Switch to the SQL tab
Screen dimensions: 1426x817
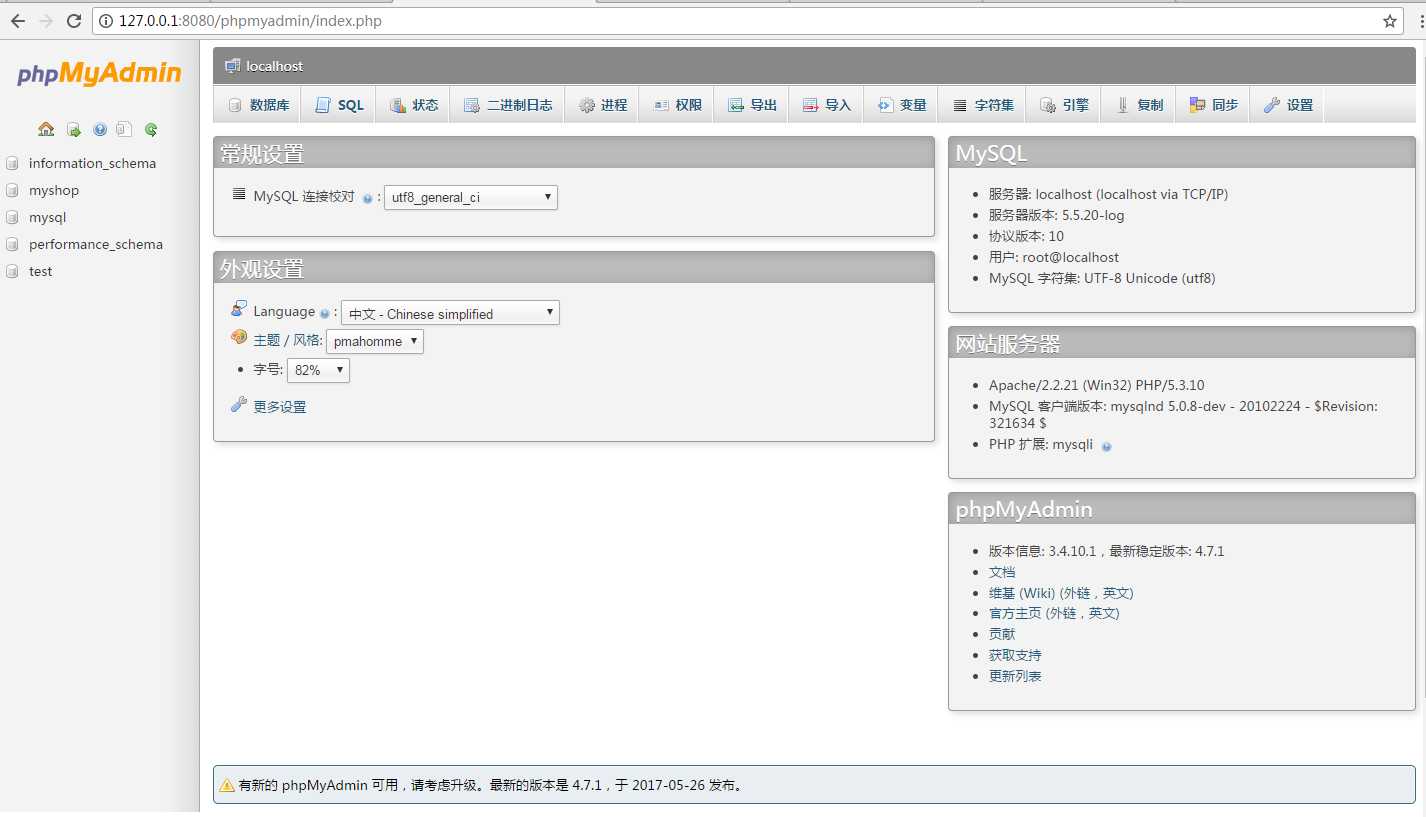(339, 105)
